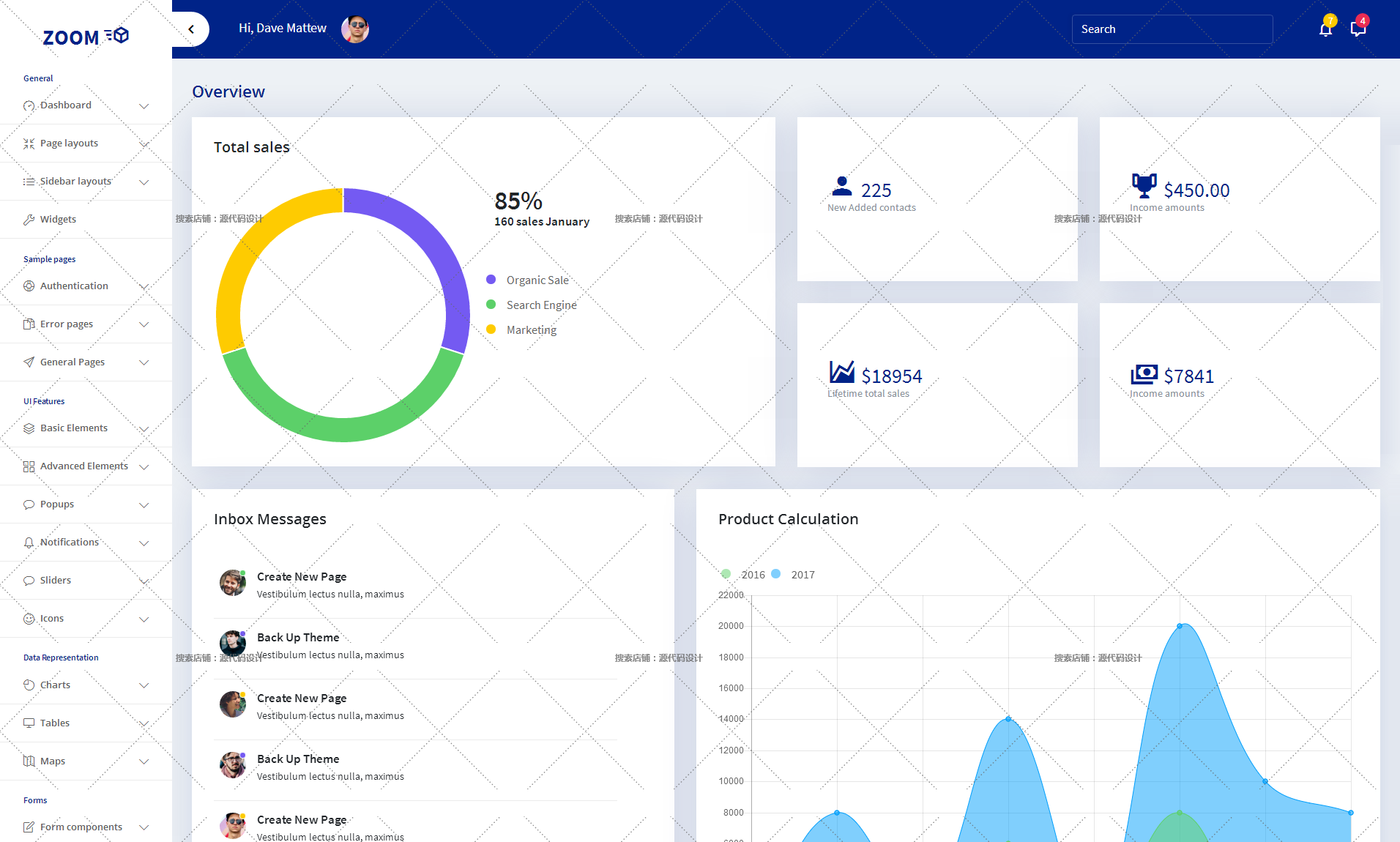Toggle Organic Sale legend entry
Screen dimensions: 1400x842
click(x=537, y=280)
